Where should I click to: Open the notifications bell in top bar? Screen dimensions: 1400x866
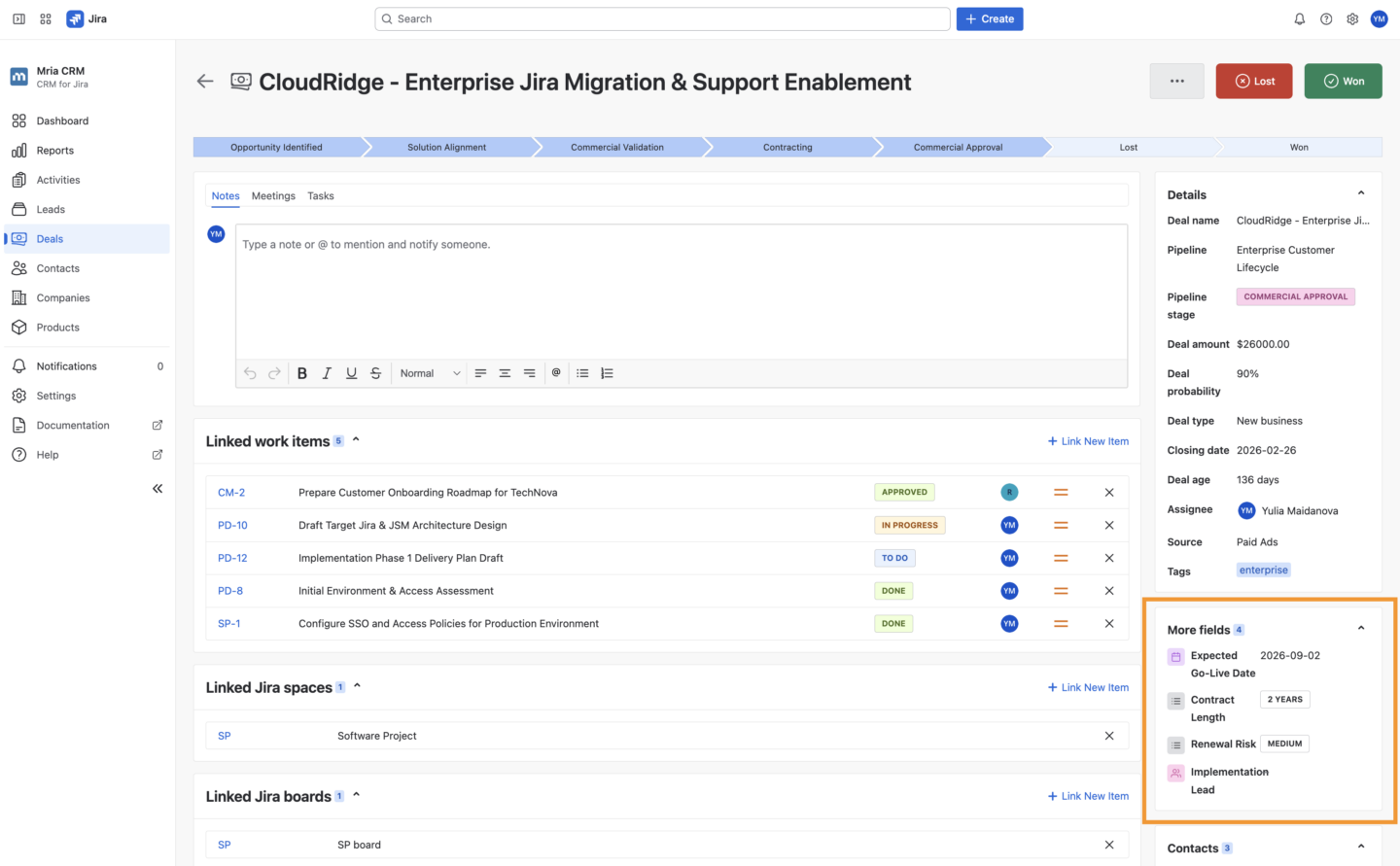[1300, 18]
